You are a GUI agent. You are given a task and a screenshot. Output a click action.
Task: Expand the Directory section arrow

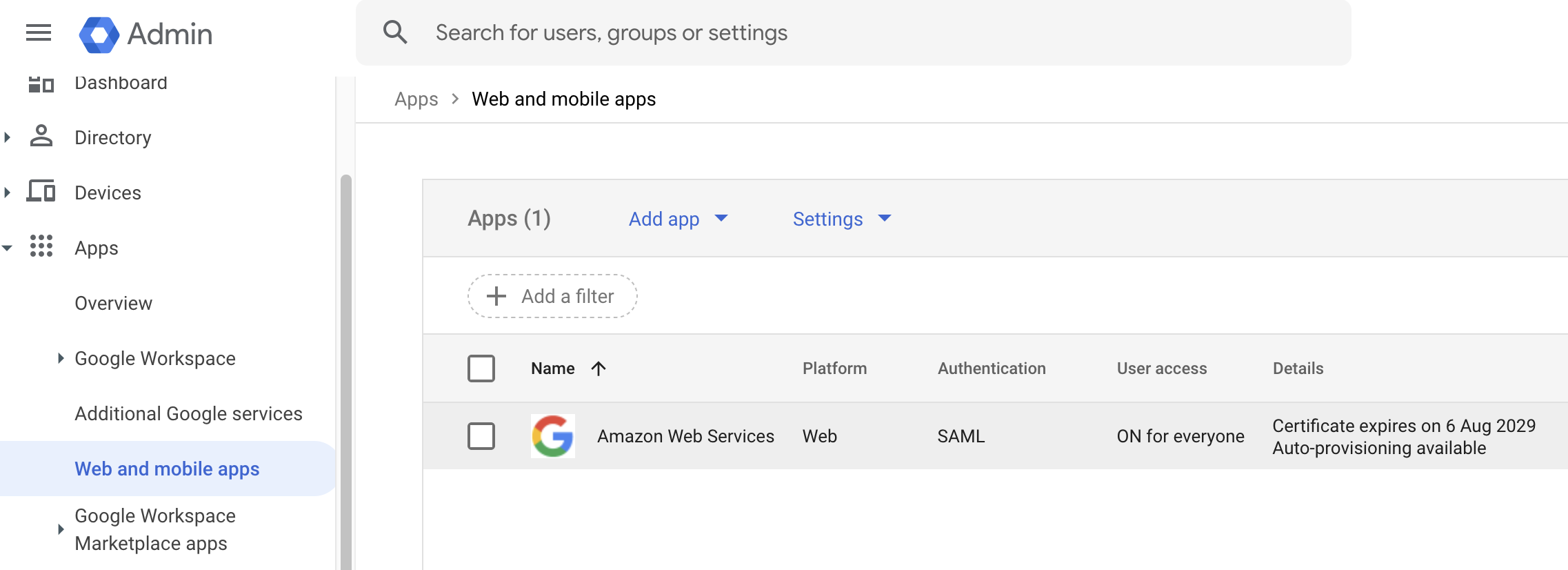[x=8, y=137]
